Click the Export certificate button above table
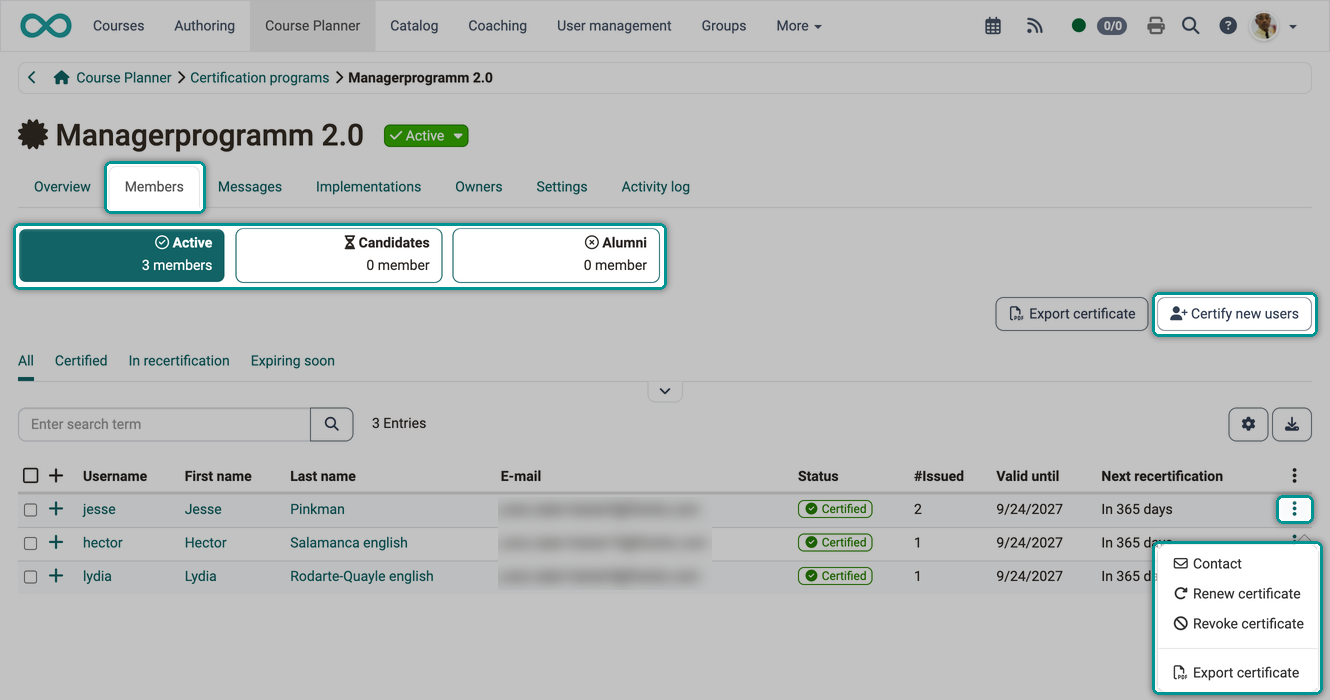The height and width of the screenshot is (700, 1330). [x=1072, y=314]
